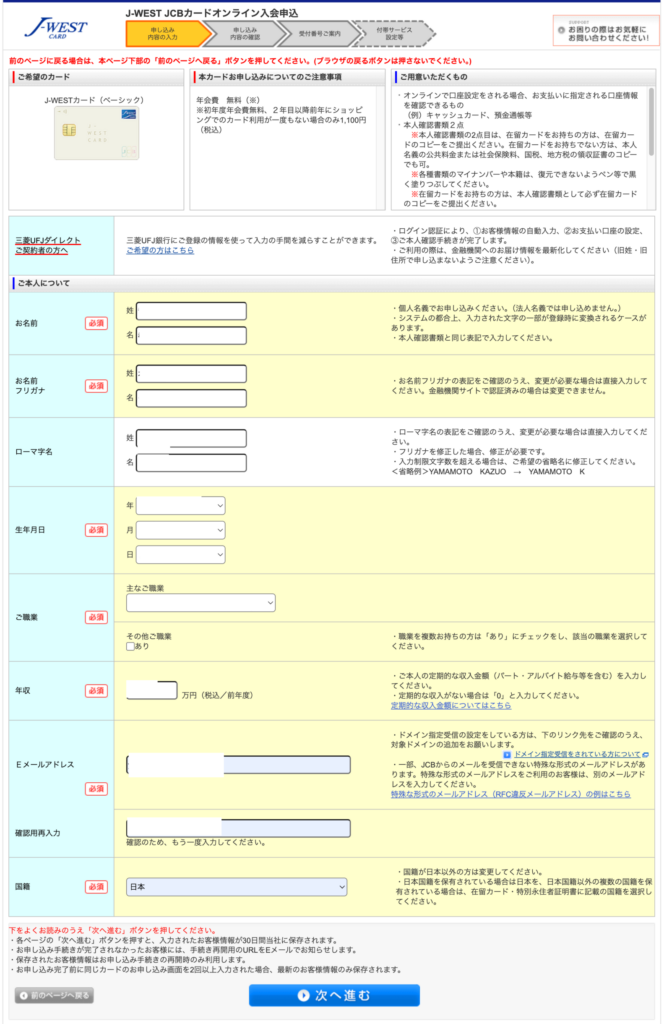This screenshot has width=664, height=1024.
Task: Click the 必須 badge next to お名前
Action: 96,323
